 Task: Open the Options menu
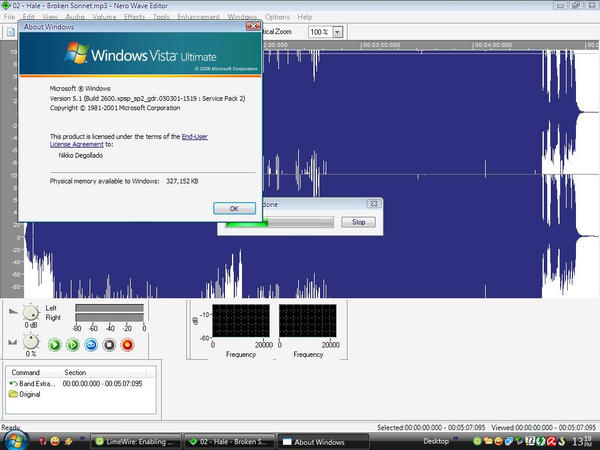pos(277,17)
